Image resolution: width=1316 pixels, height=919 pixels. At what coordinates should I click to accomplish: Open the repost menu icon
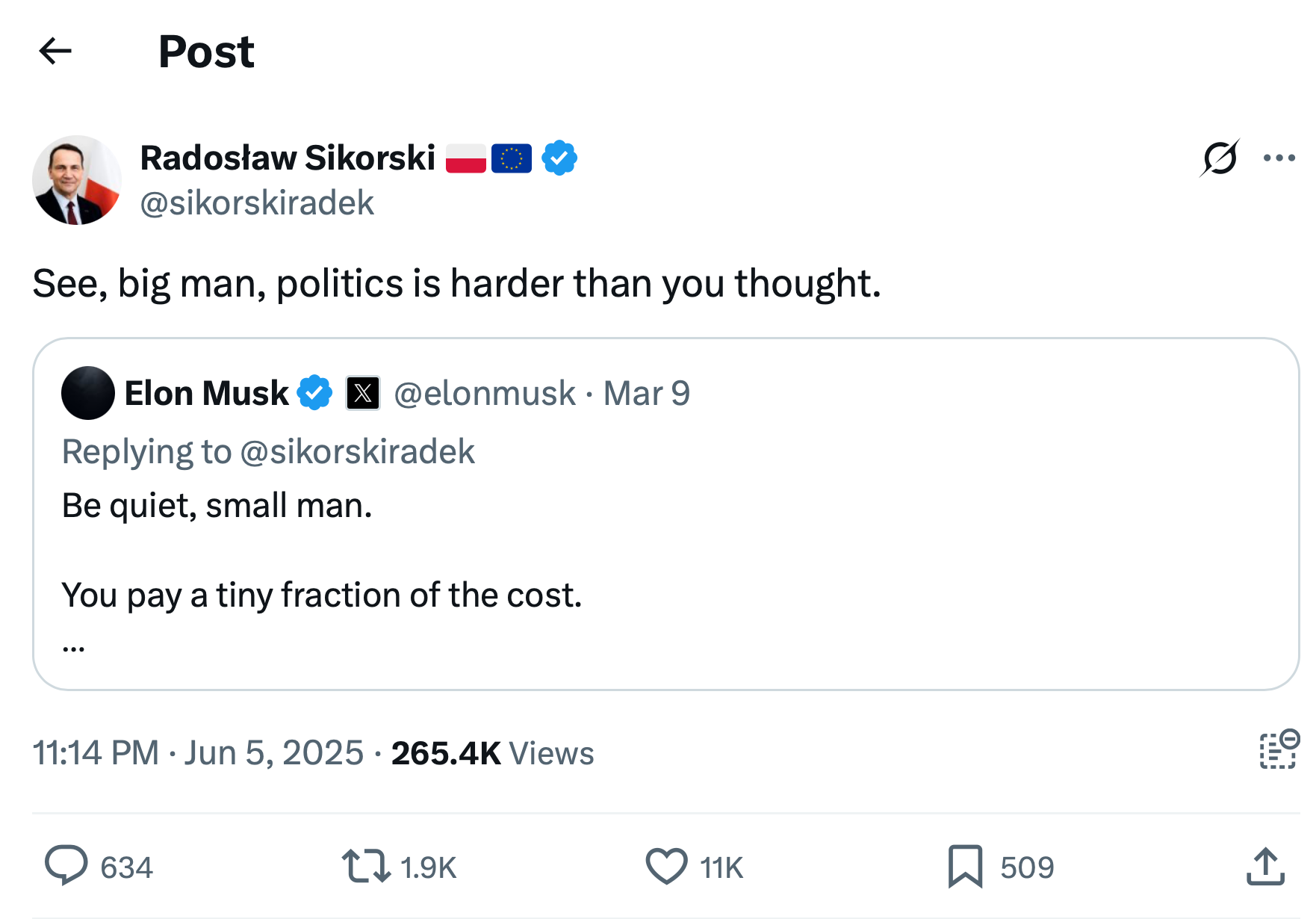click(x=366, y=866)
